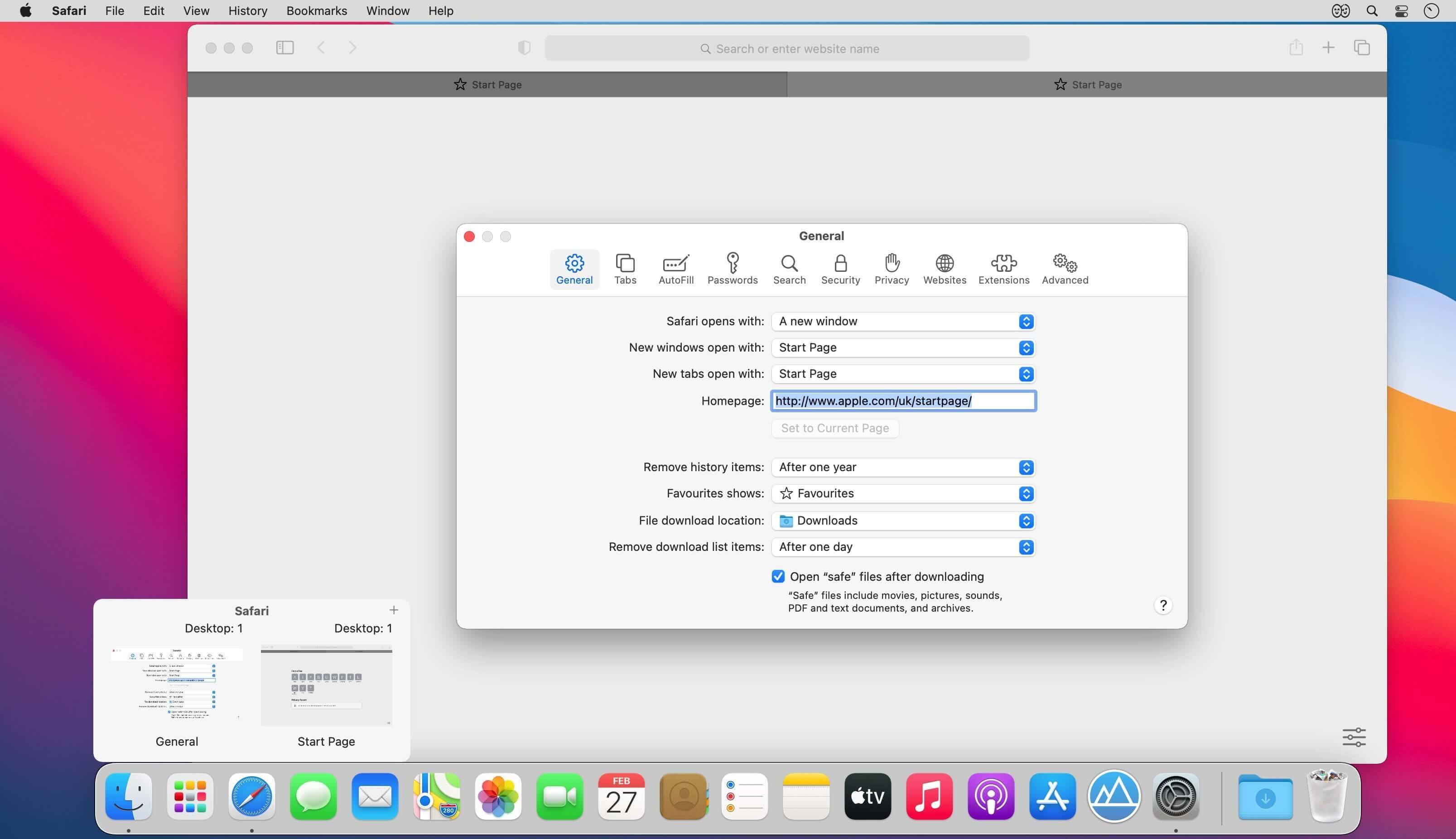Open Calendar from the Dock
The image size is (1456, 839).
(x=622, y=796)
